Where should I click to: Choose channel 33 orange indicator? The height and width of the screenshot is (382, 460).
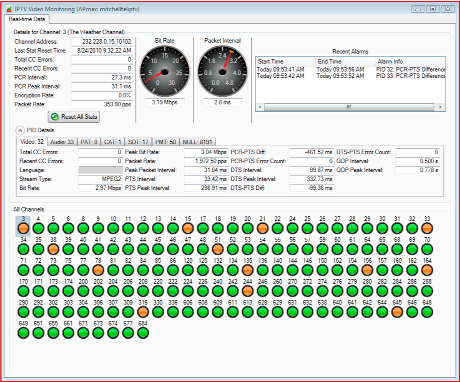(427, 228)
